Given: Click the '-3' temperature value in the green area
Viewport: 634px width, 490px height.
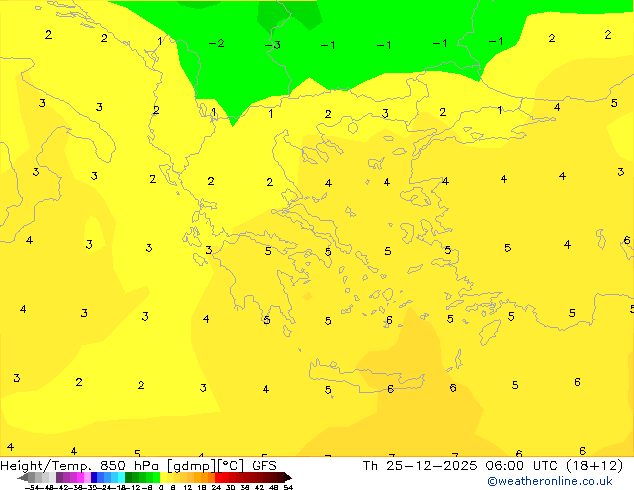Looking at the screenshot, I should (273, 45).
